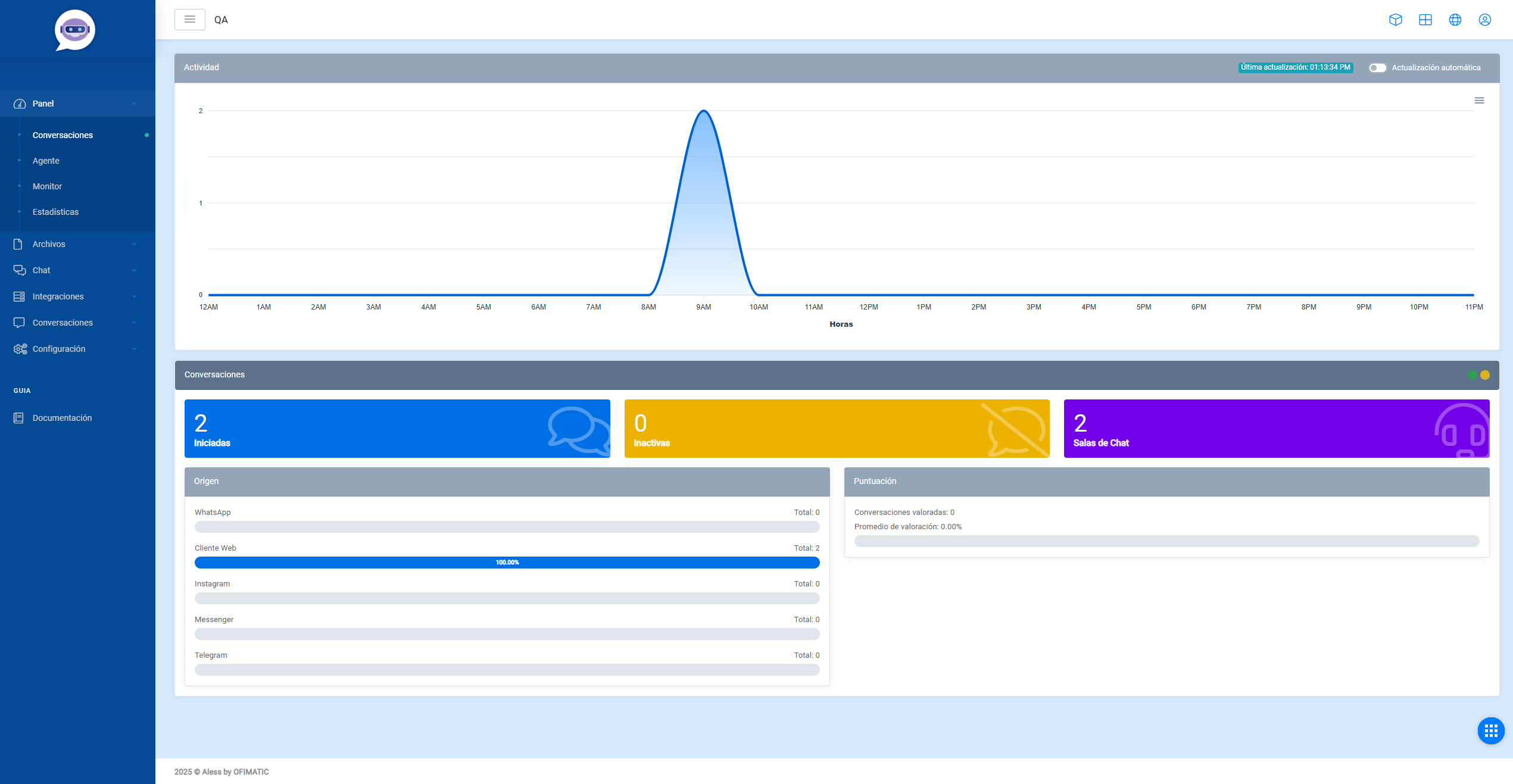Screen dimensions: 1513x784
Task: Click the Iniciadas conversations blue card
Action: click(x=397, y=429)
